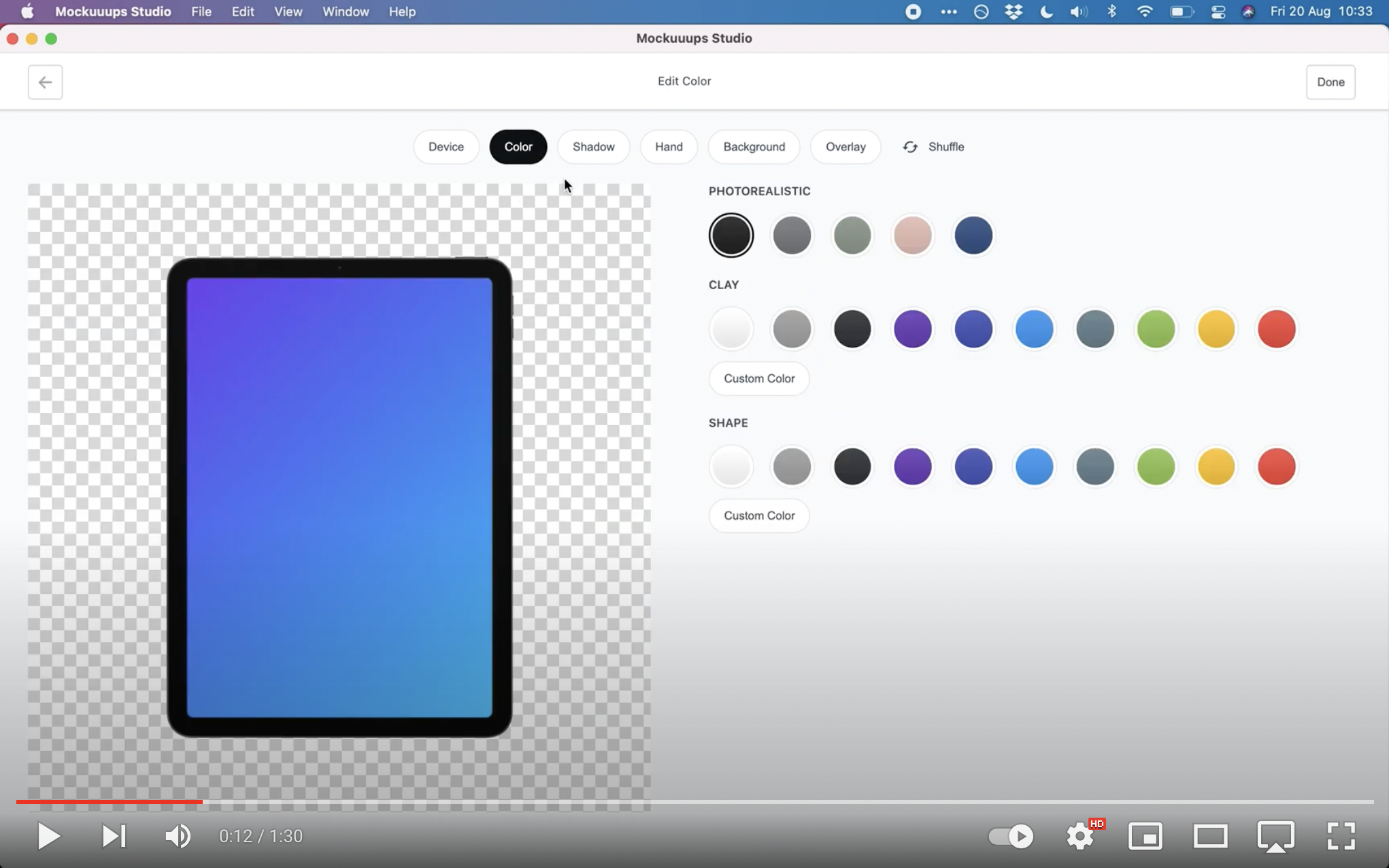The width and height of the screenshot is (1389, 868).
Task: Select the purple Clay color swatch
Action: coord(912,329)
